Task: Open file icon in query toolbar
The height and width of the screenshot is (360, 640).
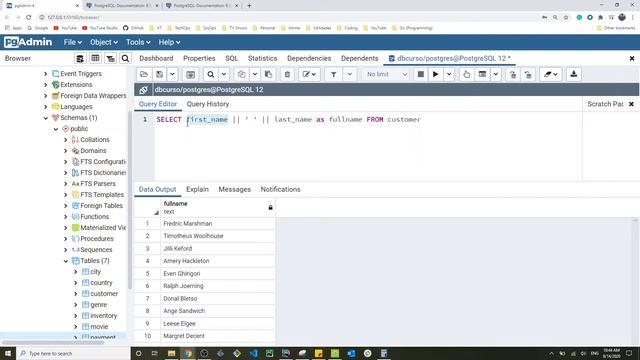Action: tap(144, 74)
